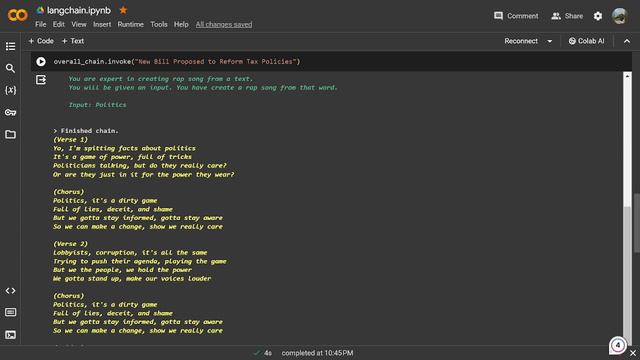Click the notification badge showing 4
Image resolution: width=640 pixels, height=360 pixels.
click(618, 345)
